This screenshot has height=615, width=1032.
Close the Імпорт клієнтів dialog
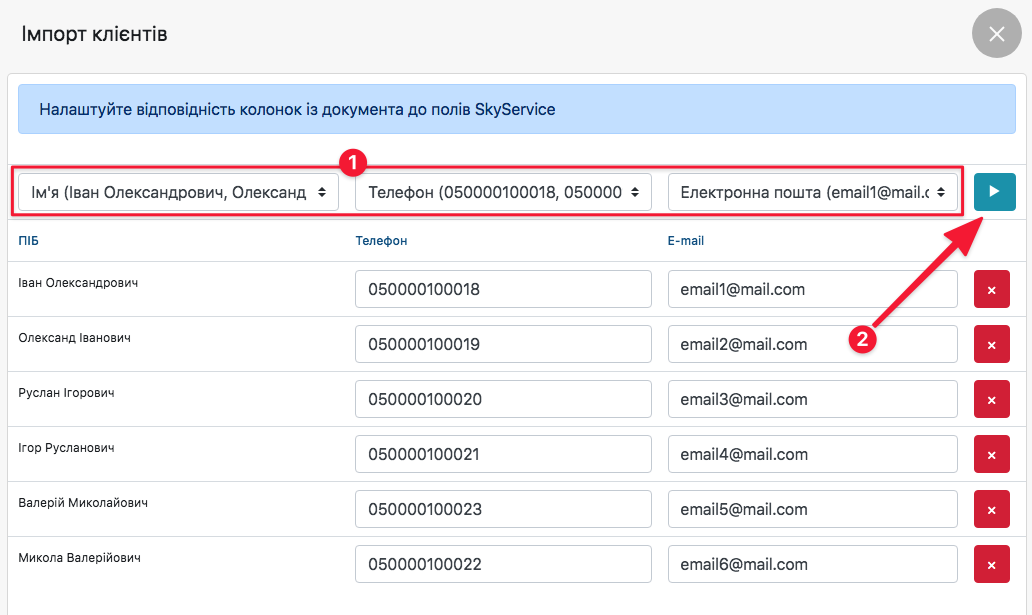click(x=996, y=34)
